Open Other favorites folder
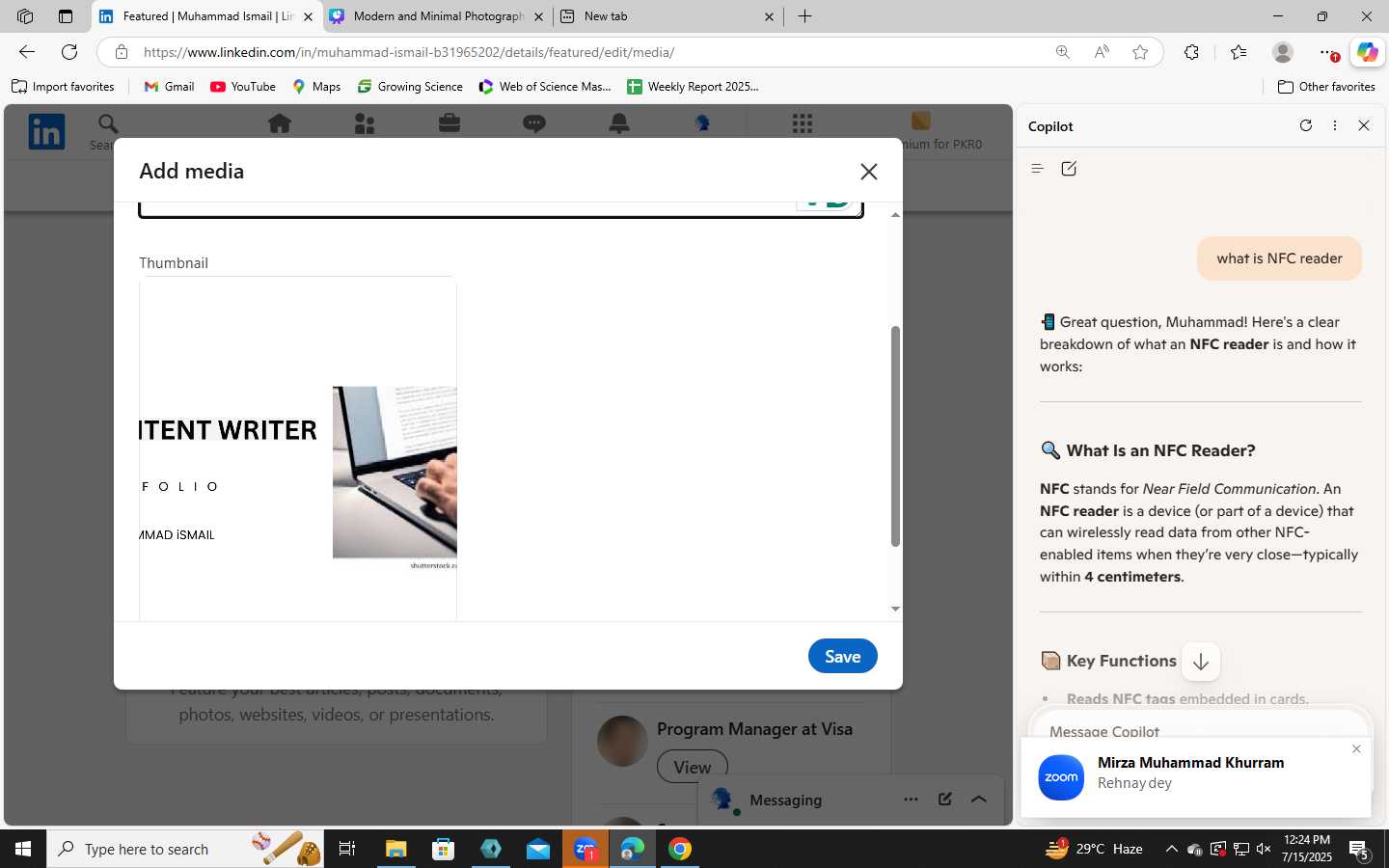This screenshot has width=1389, height=868. [x=1326, y=87]
